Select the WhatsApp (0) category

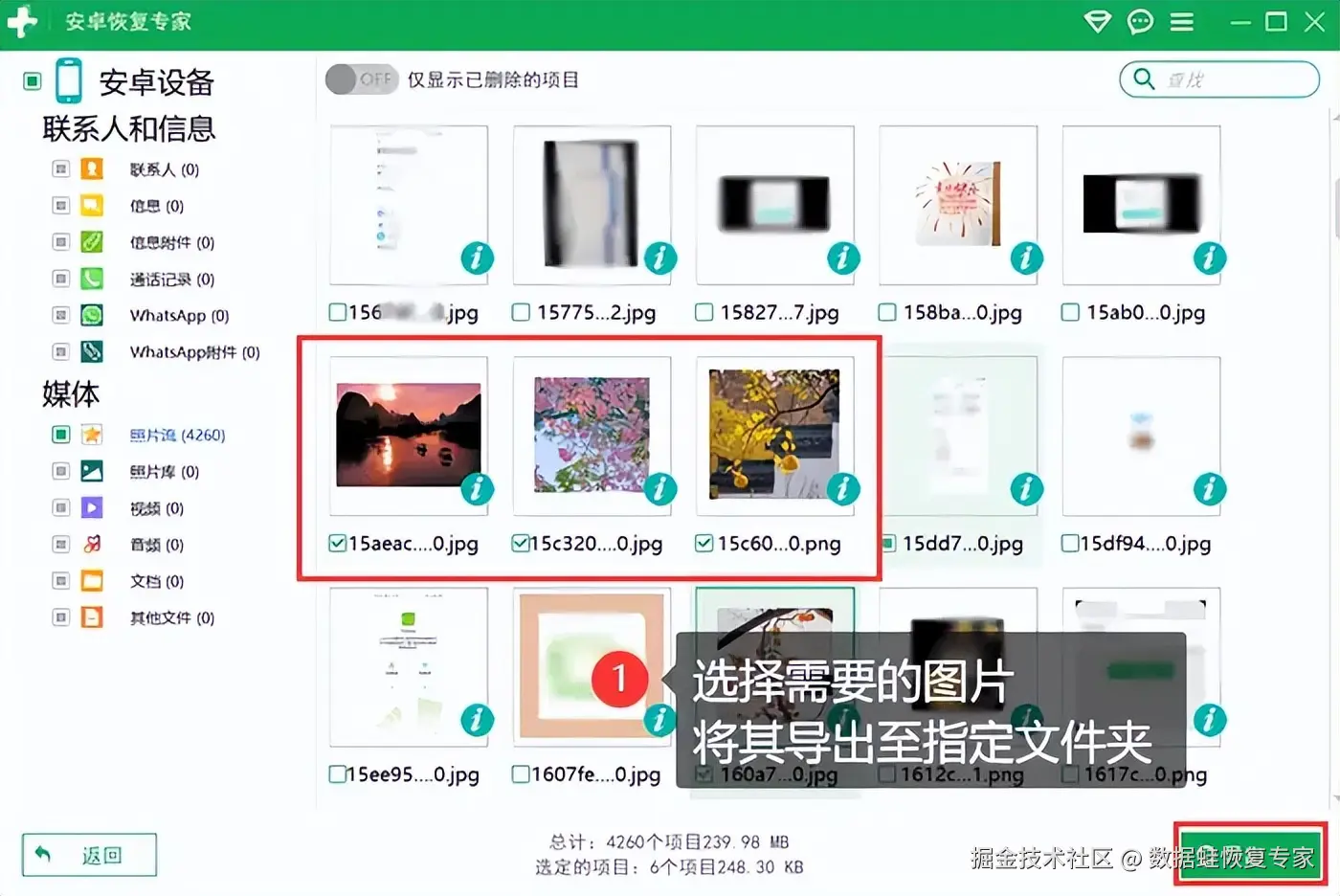coord(179,315)
